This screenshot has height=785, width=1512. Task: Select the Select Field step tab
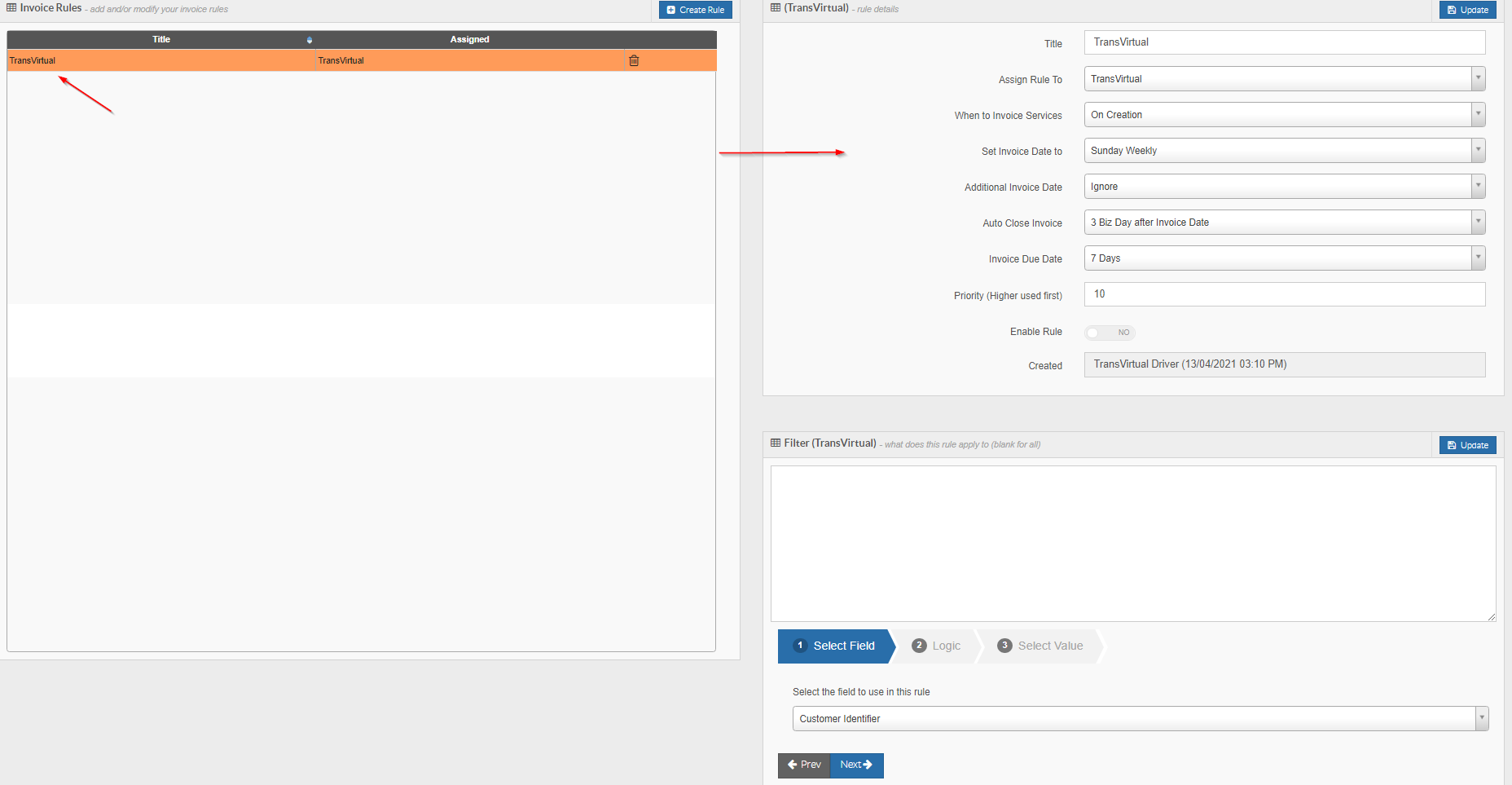[835, 646]
